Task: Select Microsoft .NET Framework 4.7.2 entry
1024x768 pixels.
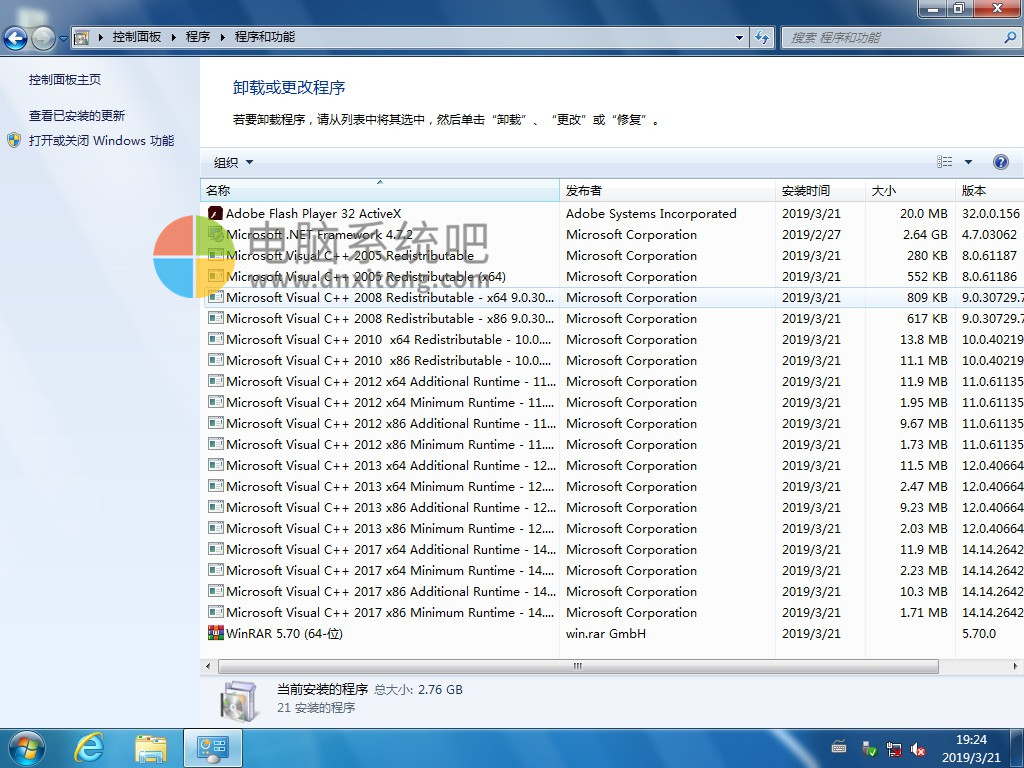Action: coord(319,234)
